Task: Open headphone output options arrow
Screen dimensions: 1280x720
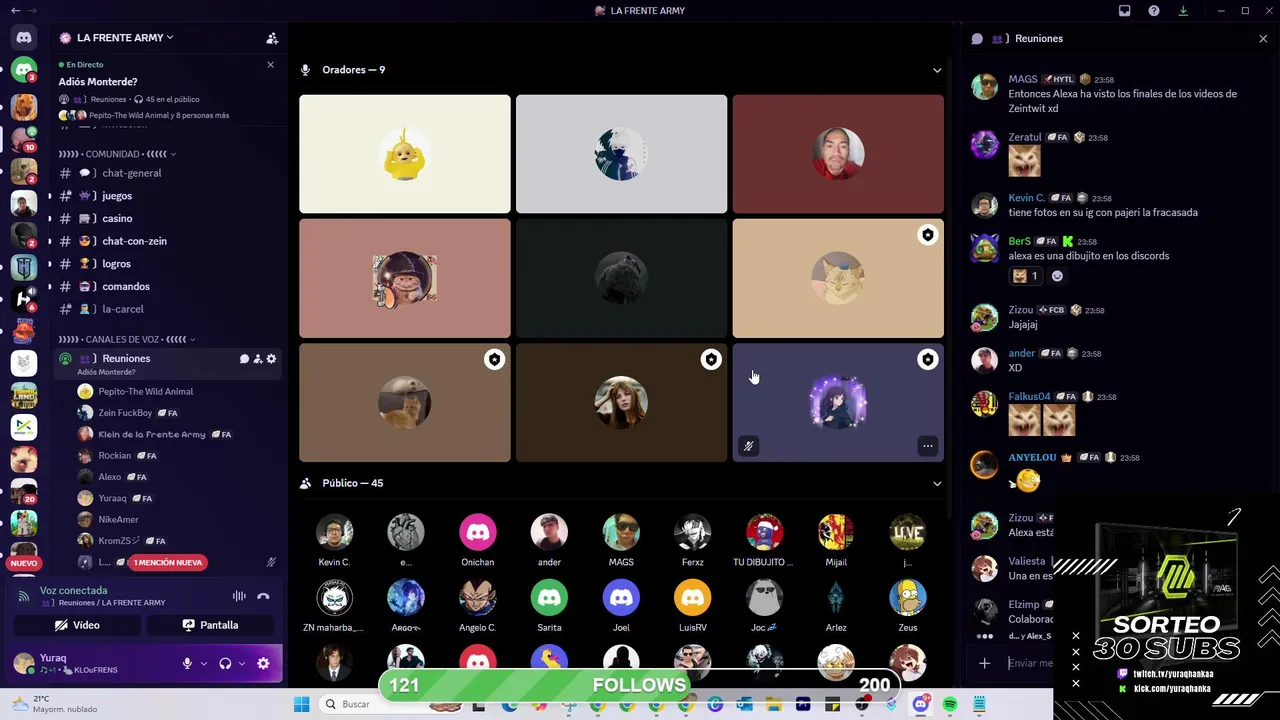Action: click(x=242, y=663)
